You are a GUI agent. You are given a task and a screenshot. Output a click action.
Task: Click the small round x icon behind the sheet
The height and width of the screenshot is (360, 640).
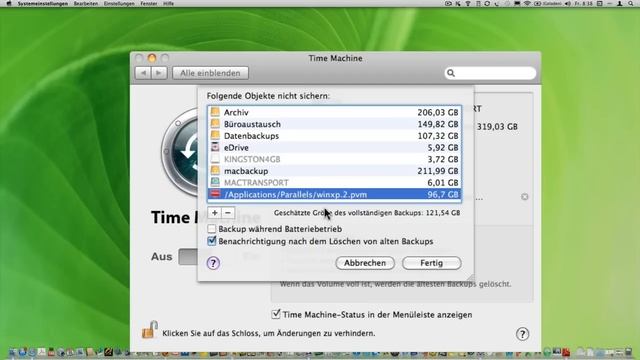[x=525, y=197]
